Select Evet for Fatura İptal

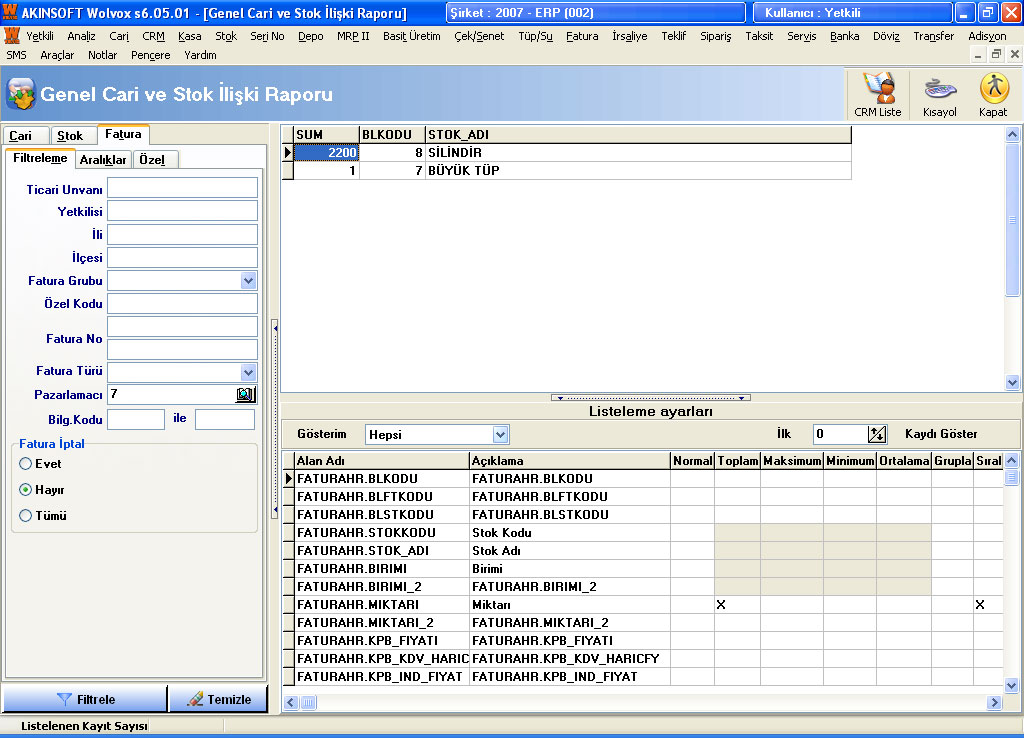tap(25, 464)
